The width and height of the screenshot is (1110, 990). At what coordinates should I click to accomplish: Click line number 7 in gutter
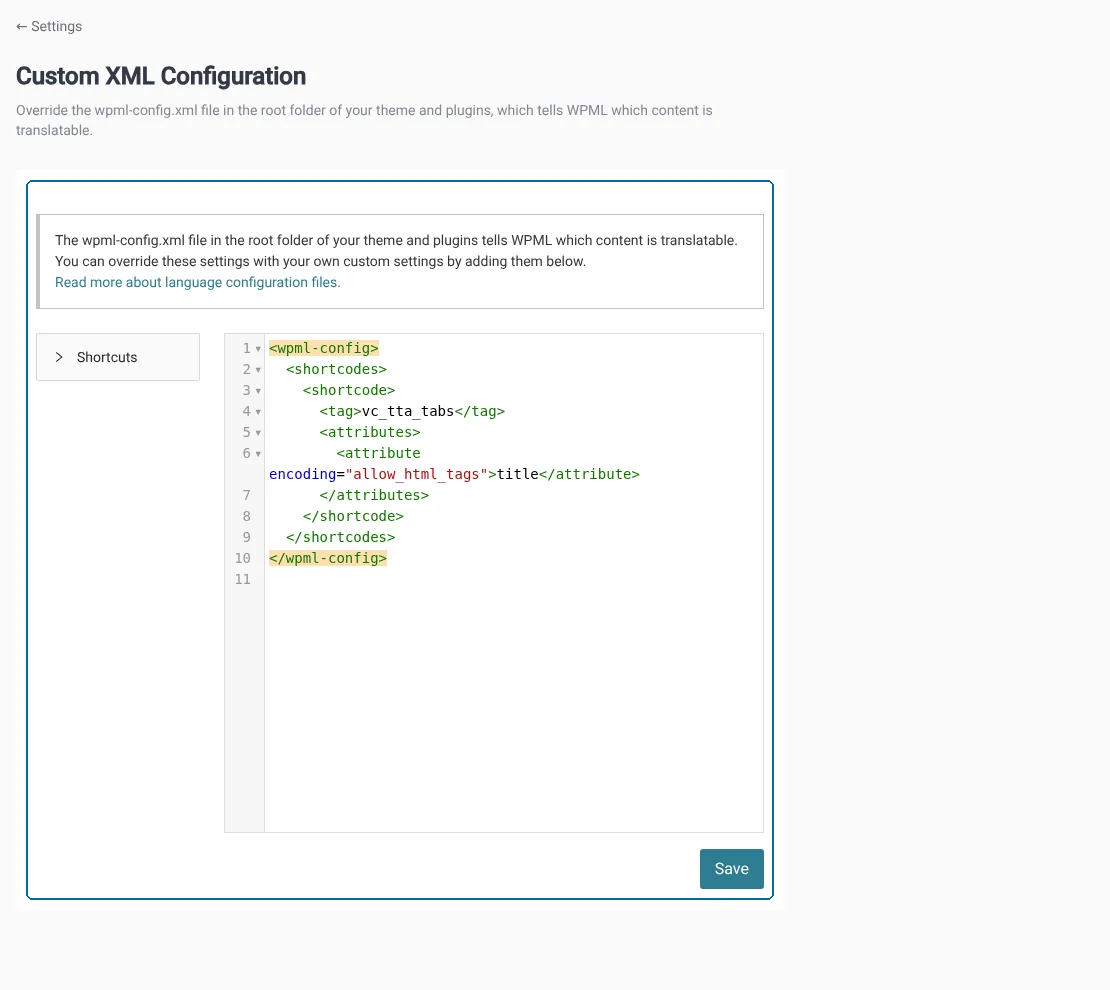click(246, 495)
